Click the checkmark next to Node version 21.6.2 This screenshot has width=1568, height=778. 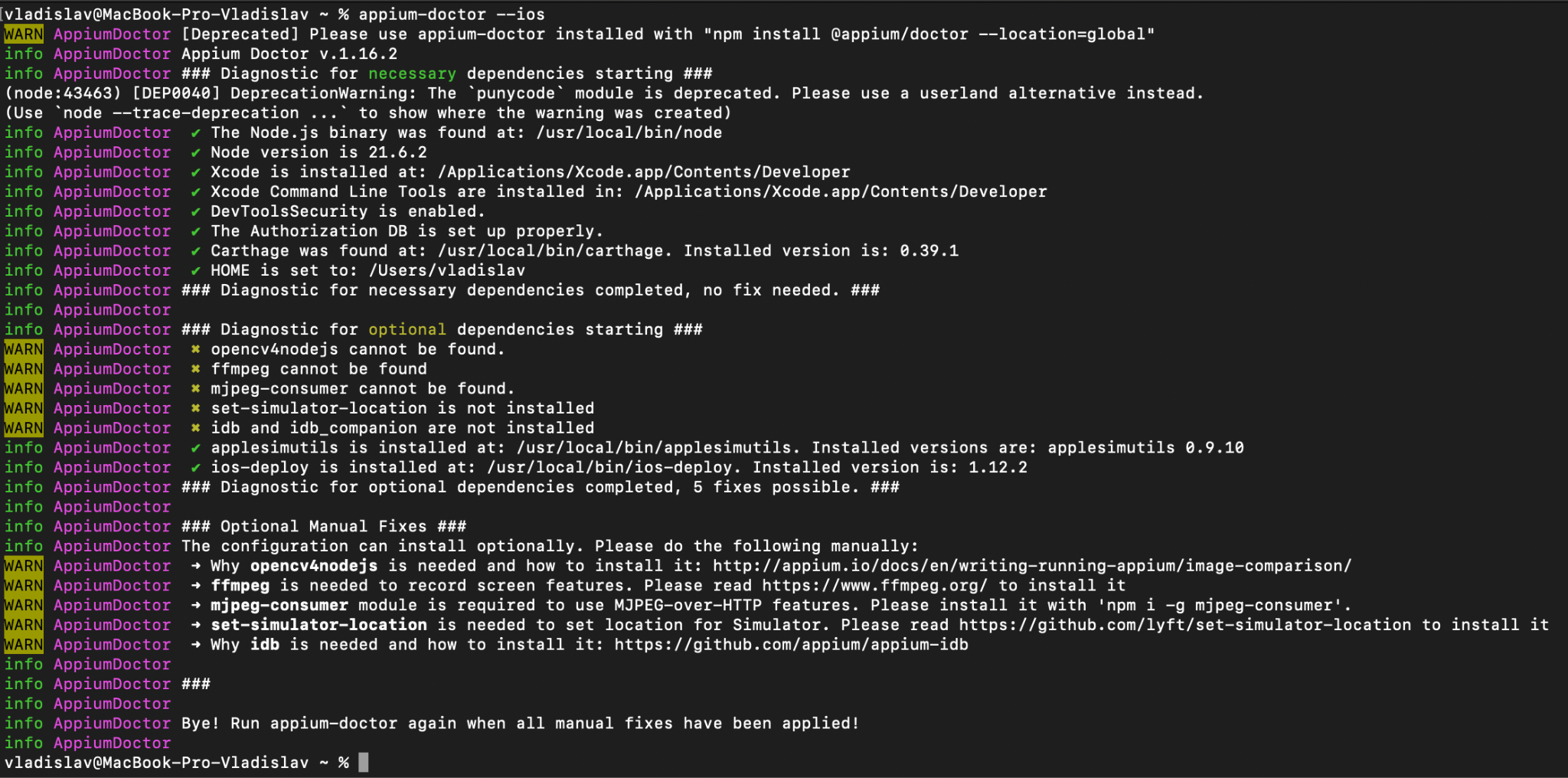coord(196,153)
